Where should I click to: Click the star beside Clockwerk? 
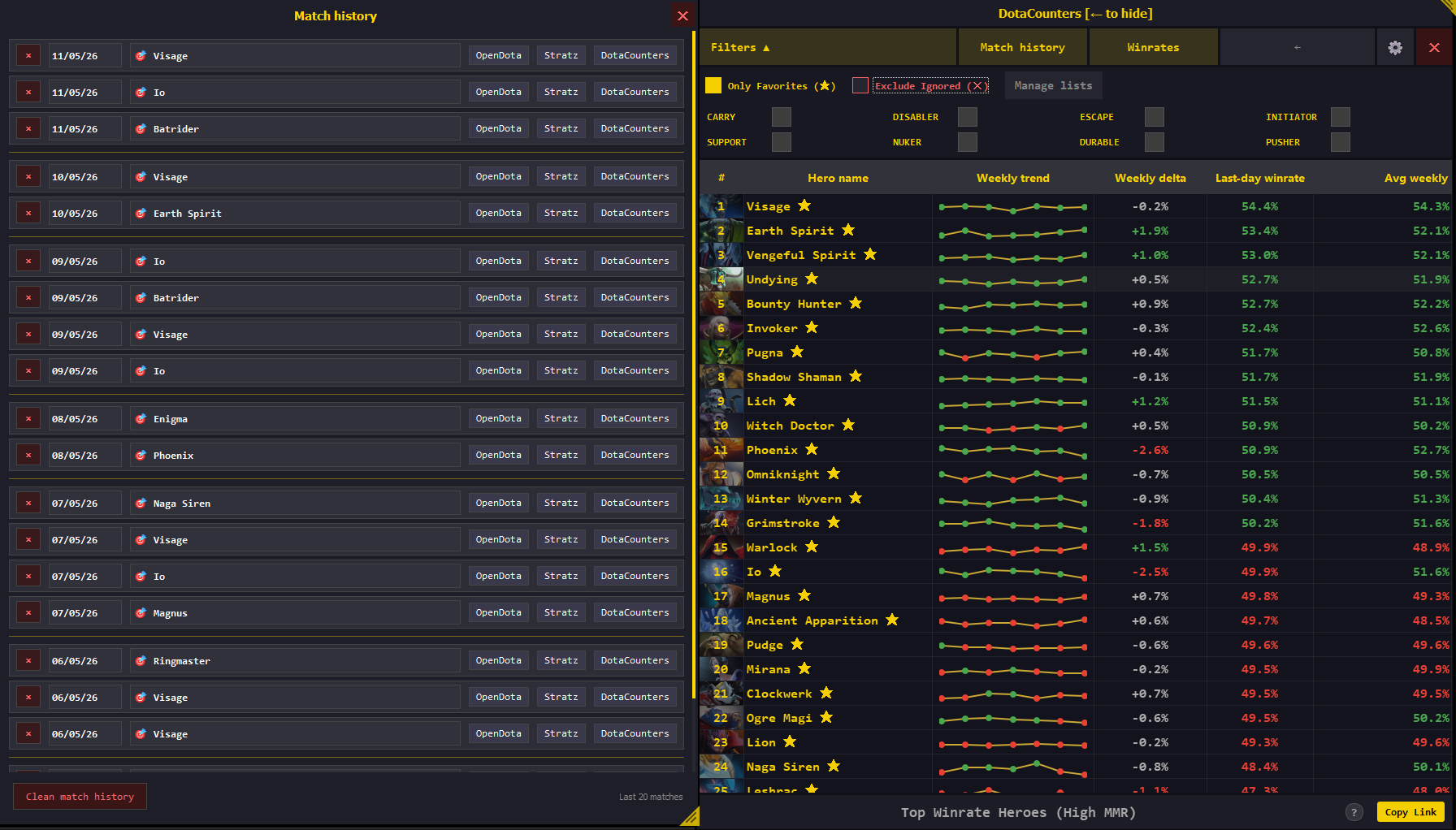coord(826,693)
